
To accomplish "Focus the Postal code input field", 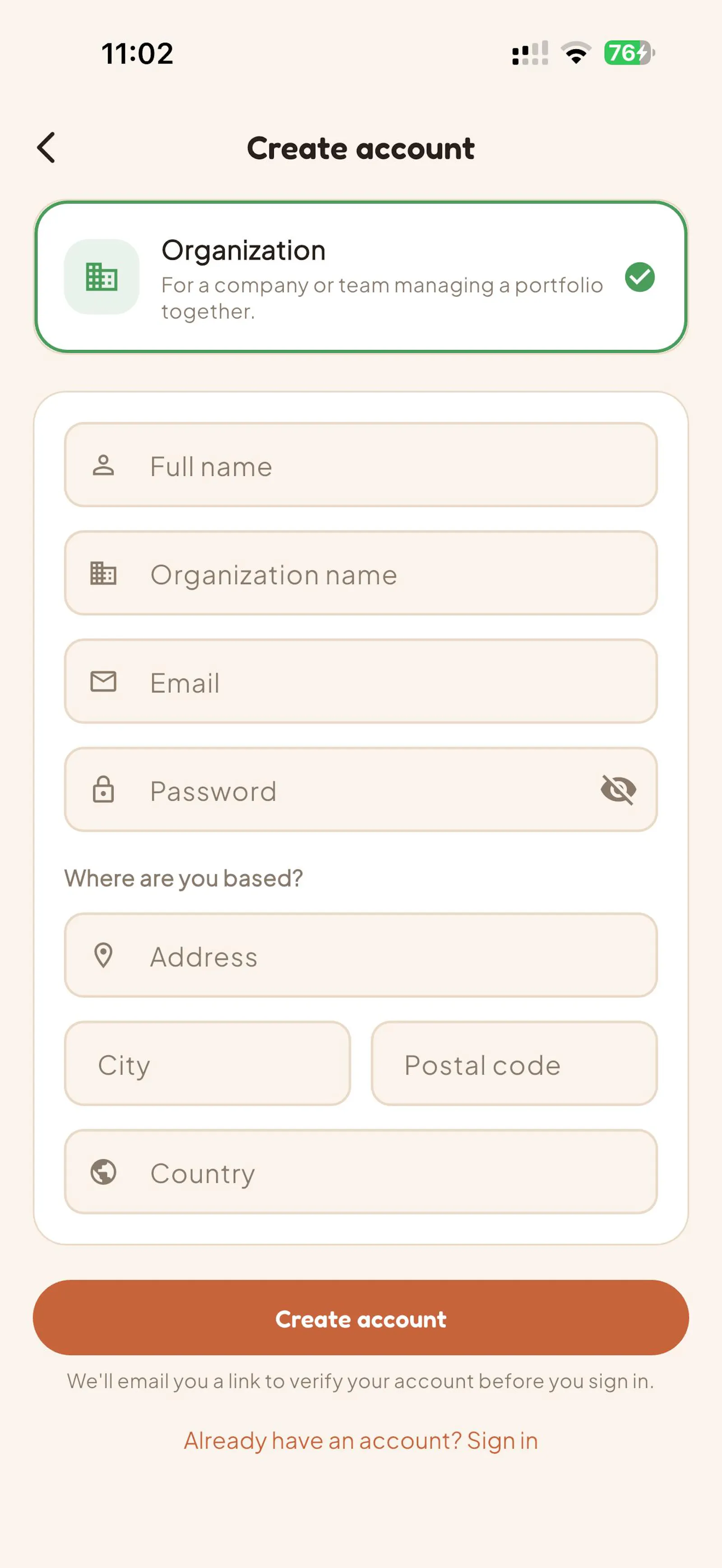I will coord(514,1063).
